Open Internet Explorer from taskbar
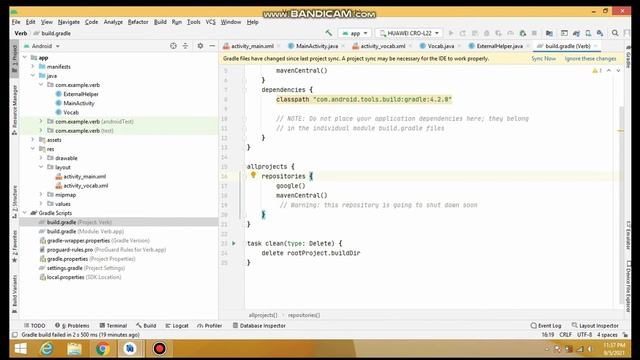Image resolution: width=640 pixels, height=360 pixels. click(47, 349)
